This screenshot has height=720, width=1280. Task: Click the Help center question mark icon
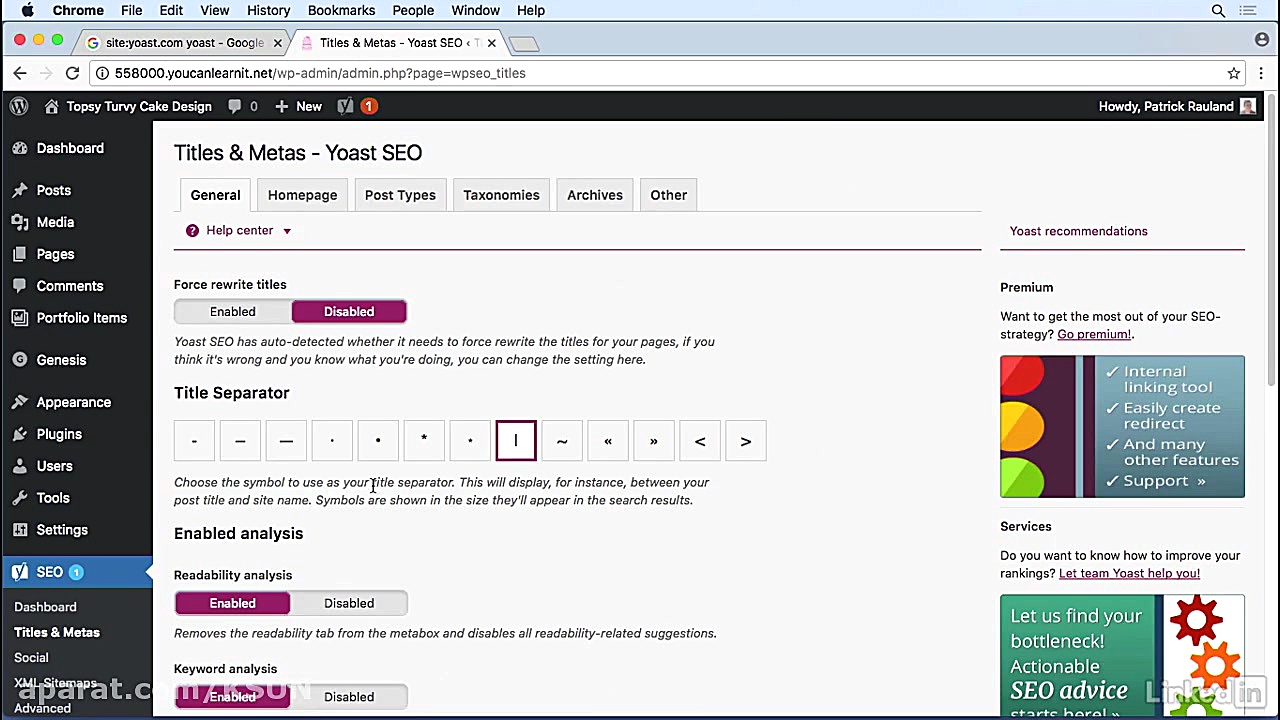coord(192,231)
